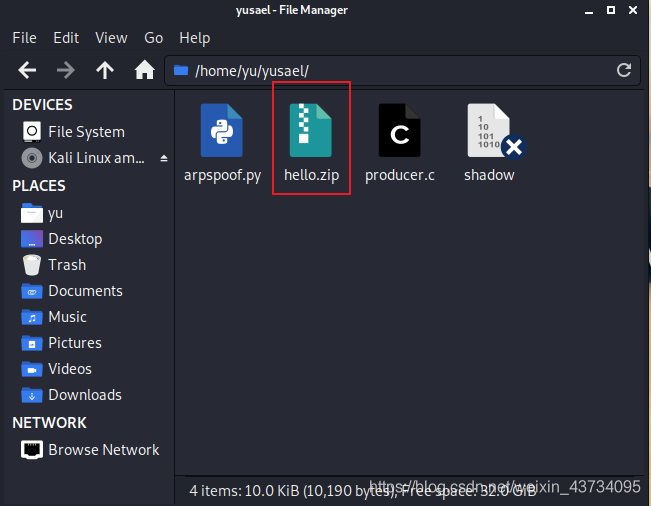The width and height of the screenshot is (651, 506).
Task: Click the Downloads folder icon
Action: pyautogui.click(x=32, y=395)
